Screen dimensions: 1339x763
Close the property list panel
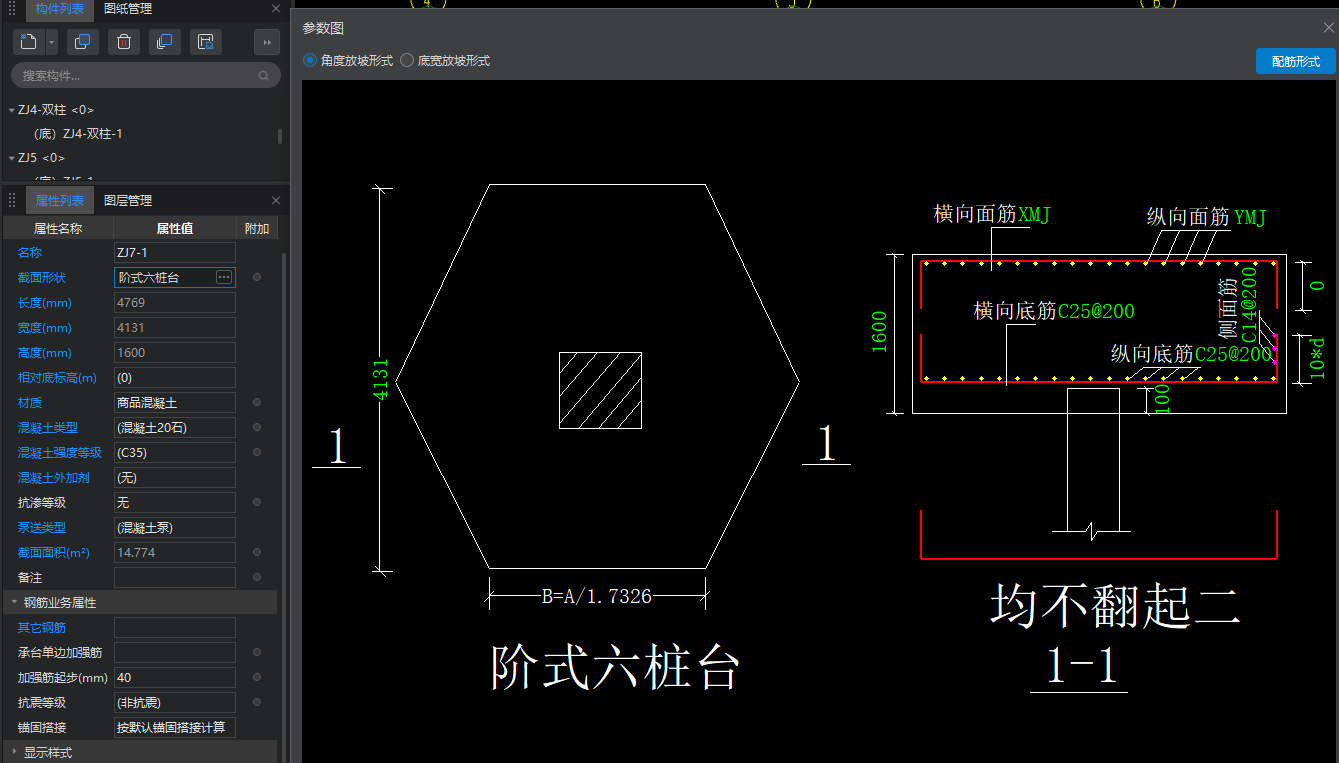276,200
